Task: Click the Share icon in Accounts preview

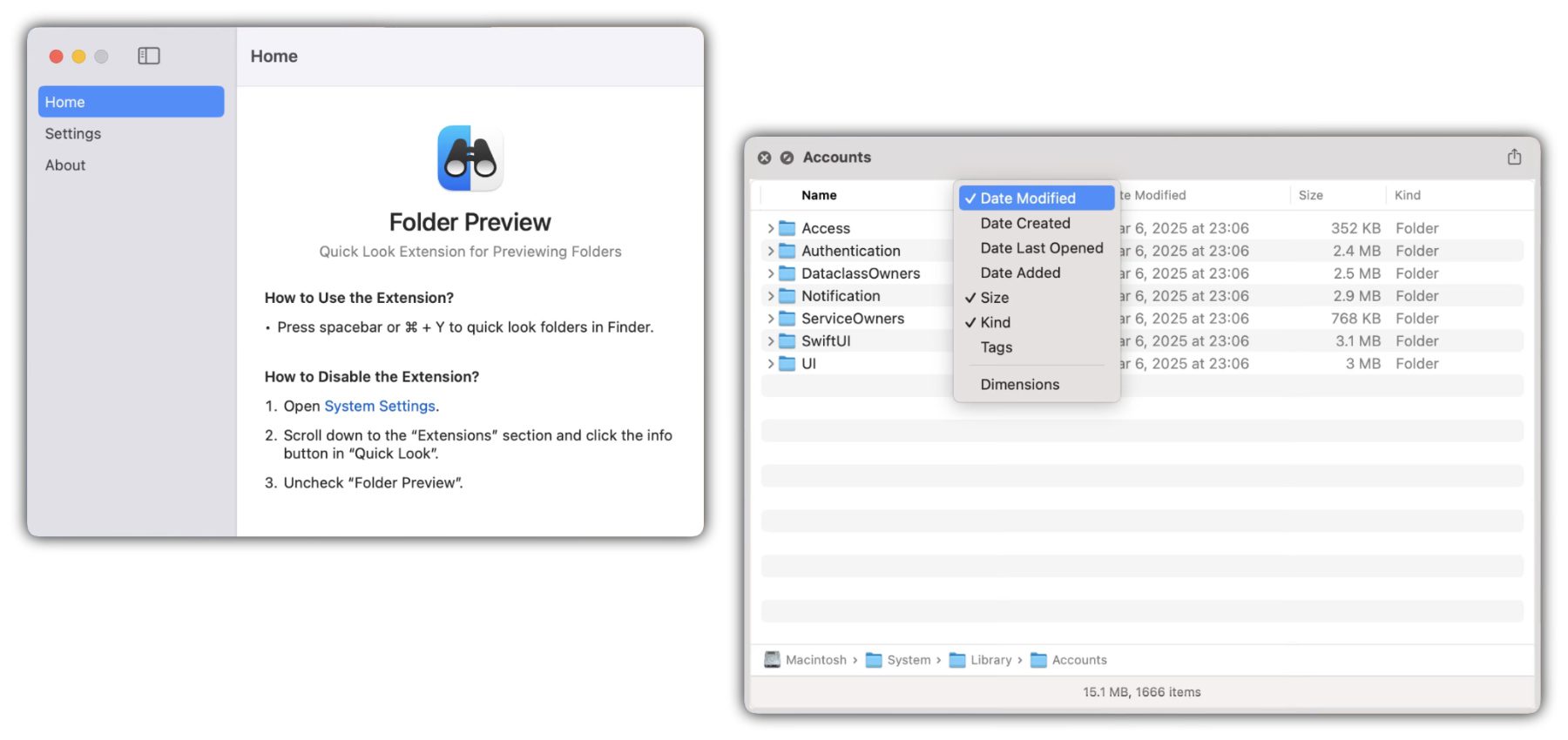Action: coord(1514,157)
